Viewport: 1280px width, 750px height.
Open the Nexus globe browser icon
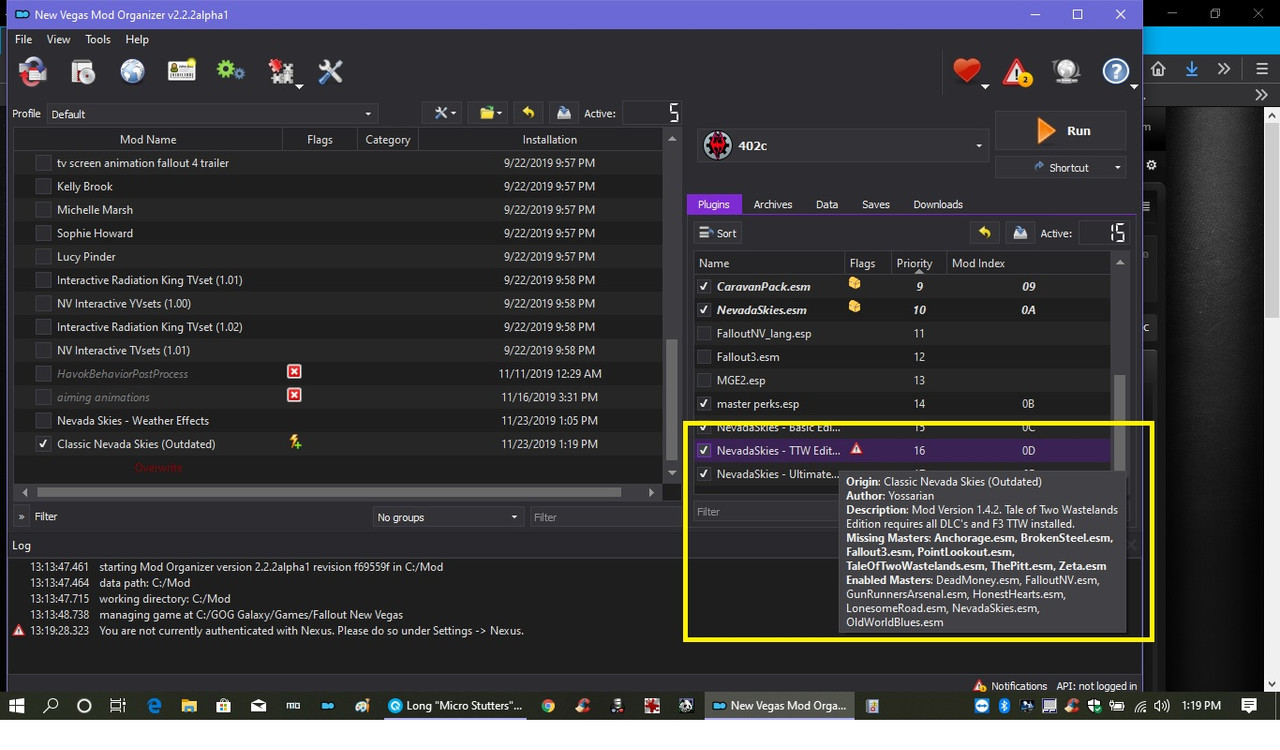coord(132,71)
